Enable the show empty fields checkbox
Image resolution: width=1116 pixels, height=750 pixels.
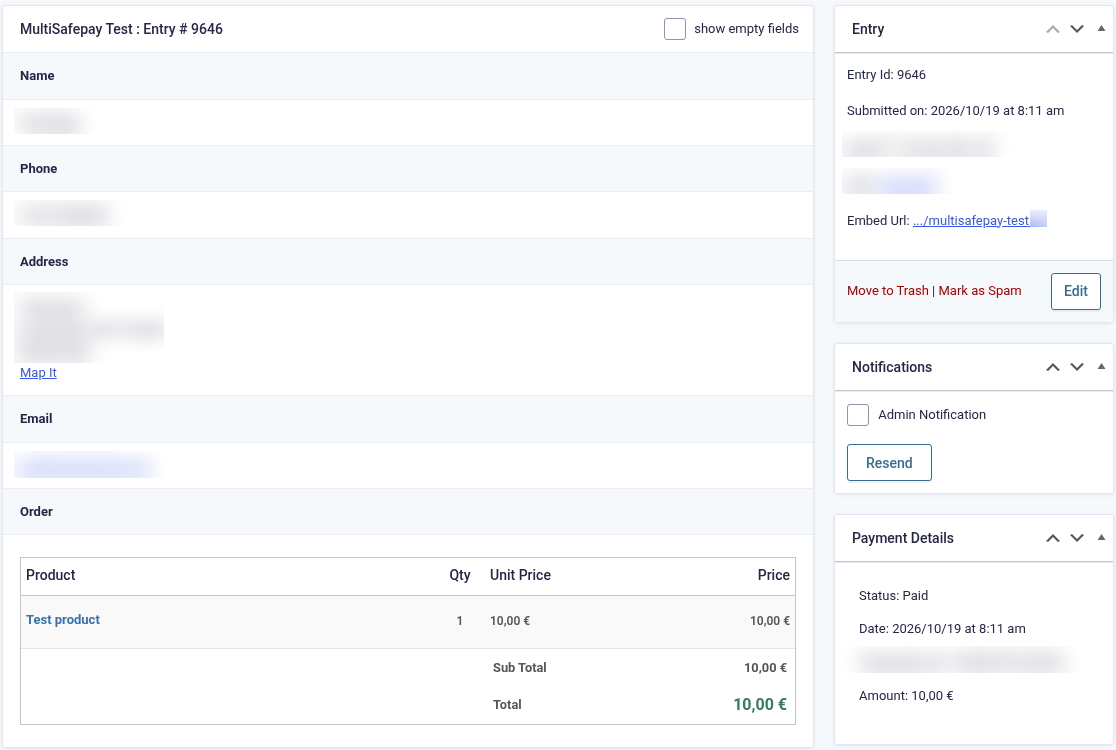tap(675, 29)
